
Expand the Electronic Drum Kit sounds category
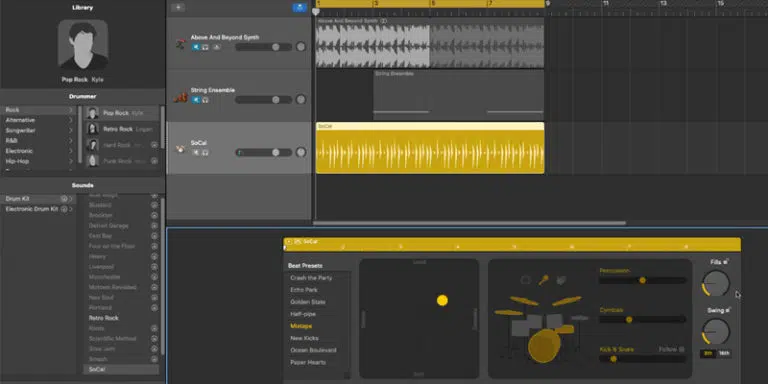pos(71,209)
